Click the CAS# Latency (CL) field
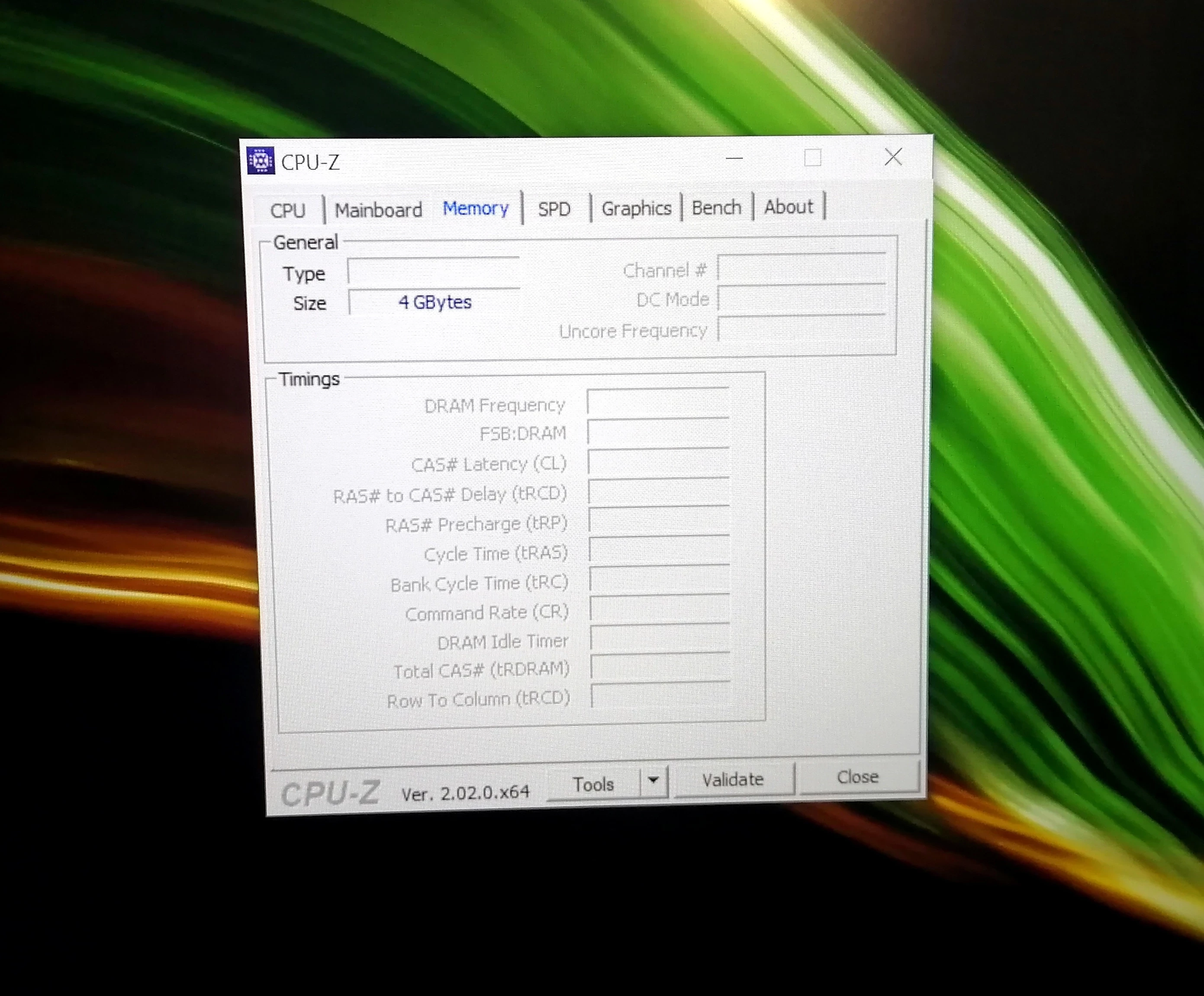The height and width of the screenshot is (996, 1204). point(659,461)
